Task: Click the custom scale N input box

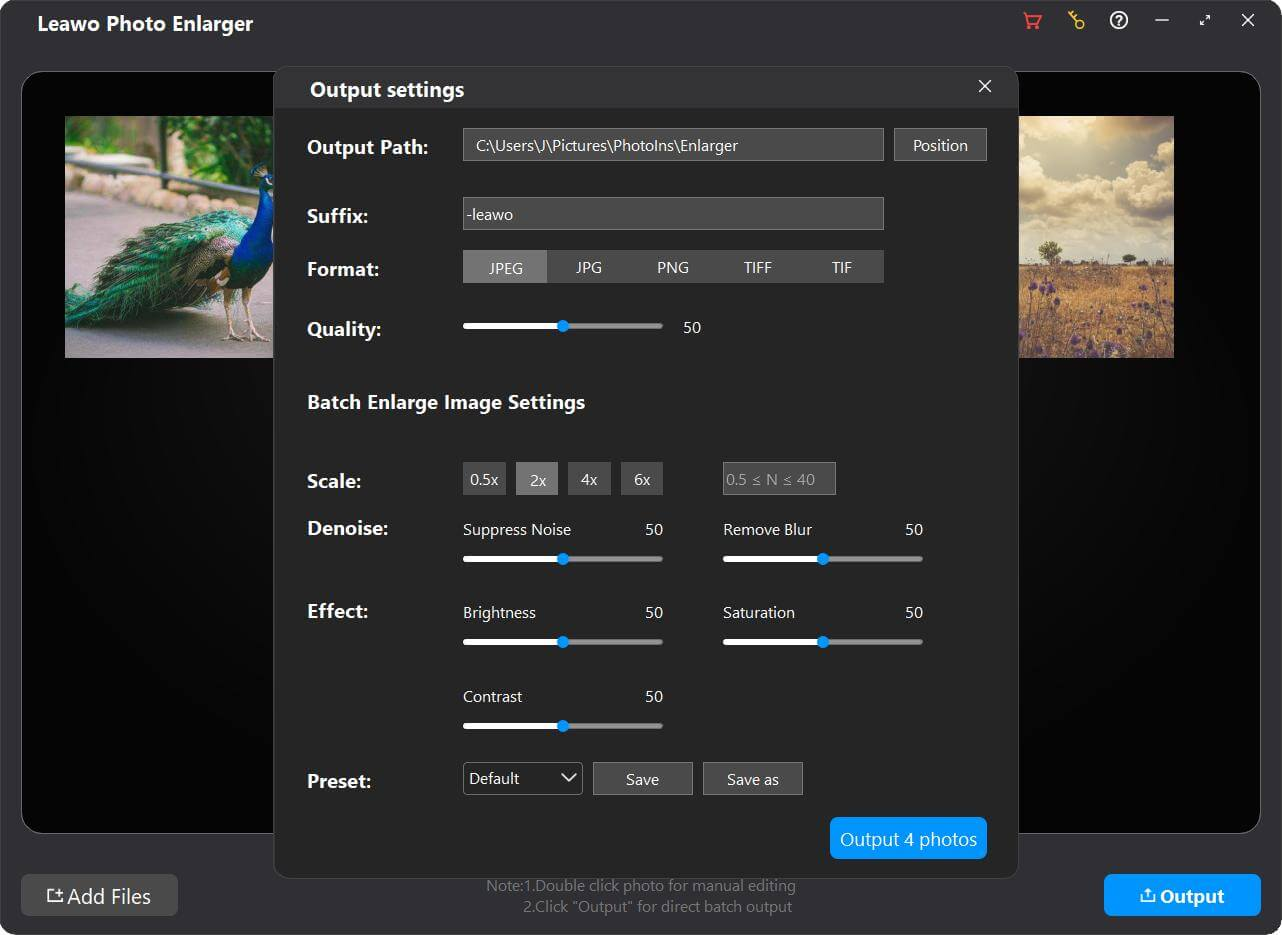Action: [779, 479]
